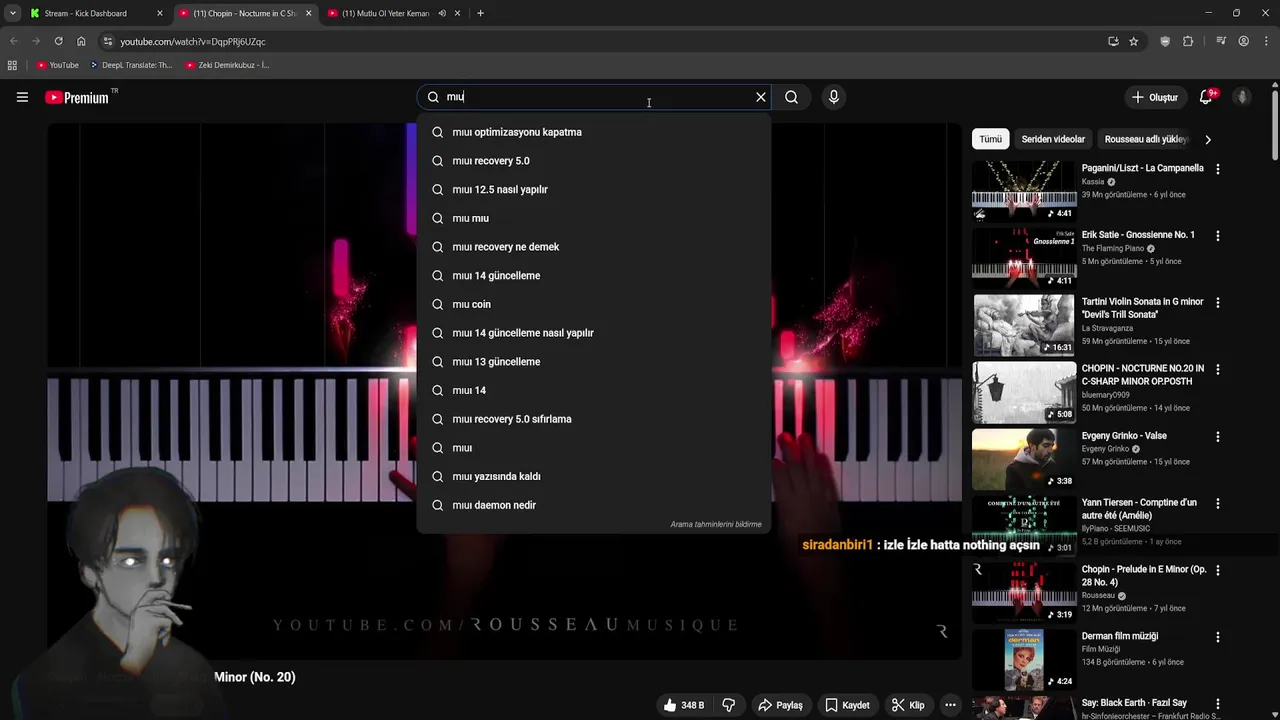The image size is (1280, 720).
Task: Select suggestion 'mıuı recovery 5.0'
Action: pyautogui.click(x=594, y=161)
